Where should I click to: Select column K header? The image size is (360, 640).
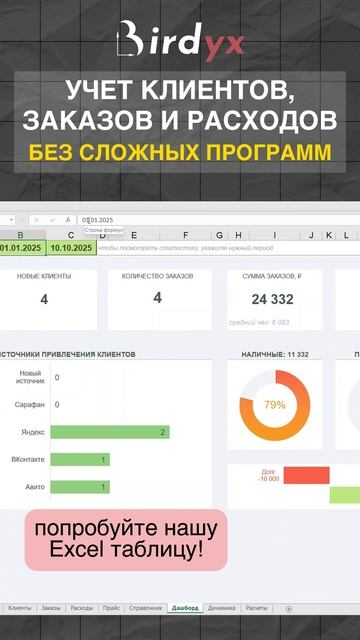click(x=329, y=235)
